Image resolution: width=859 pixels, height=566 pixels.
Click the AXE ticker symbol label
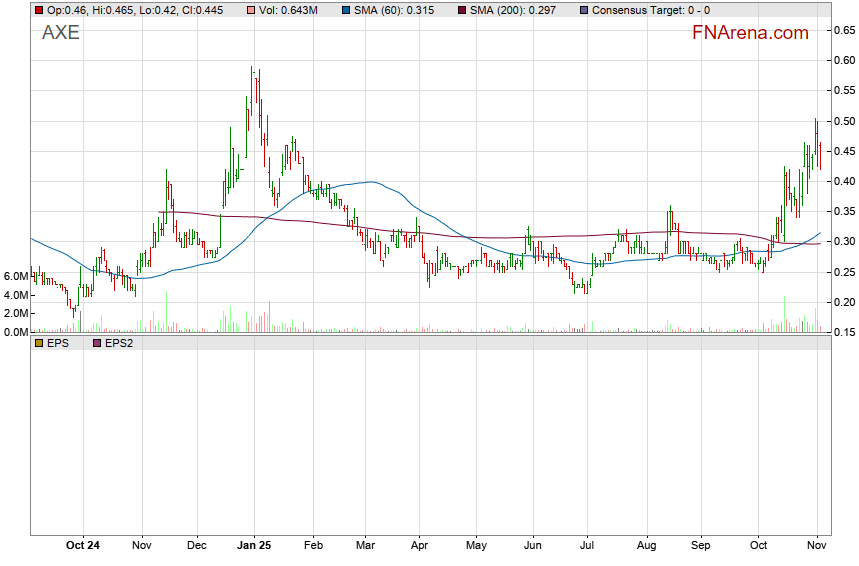pyautogui.click(x=60, y=33)
